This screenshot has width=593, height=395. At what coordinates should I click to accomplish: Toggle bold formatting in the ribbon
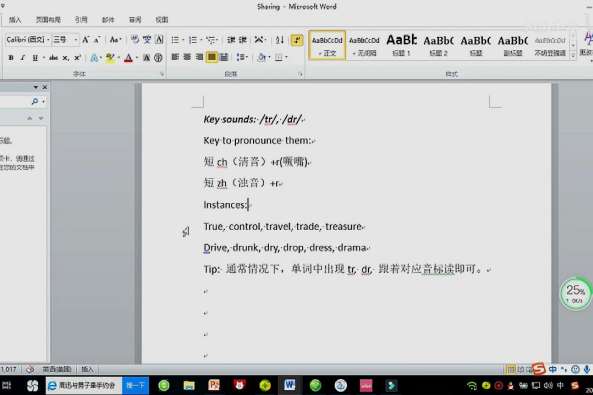pyautogui.click(x=11, y=58)
